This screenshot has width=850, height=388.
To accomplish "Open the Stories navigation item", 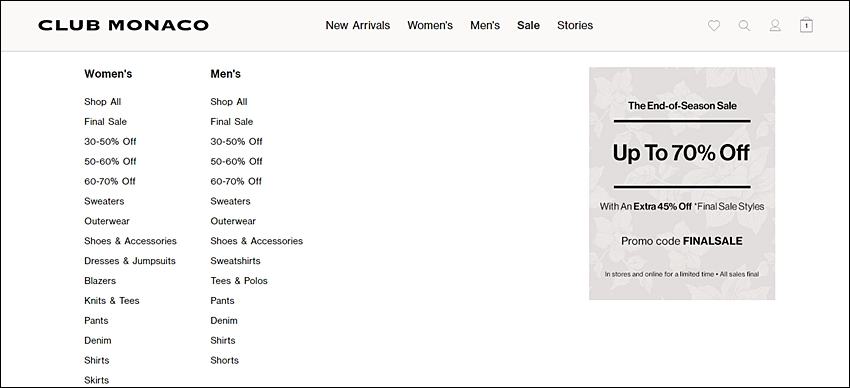I will 575,25.
